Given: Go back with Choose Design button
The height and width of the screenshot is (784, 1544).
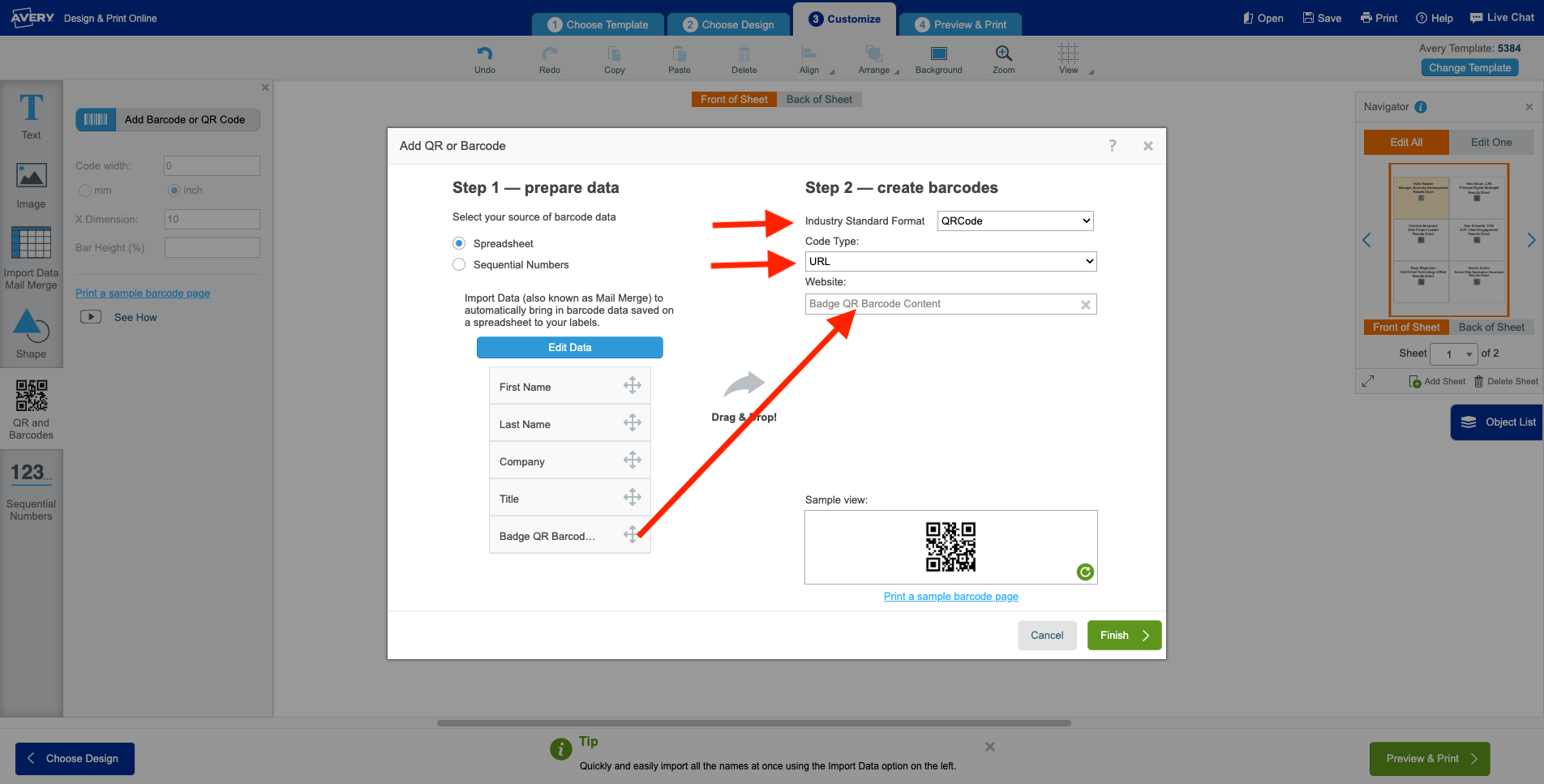Looking at the screenshot, I should (x=75, y=759).
